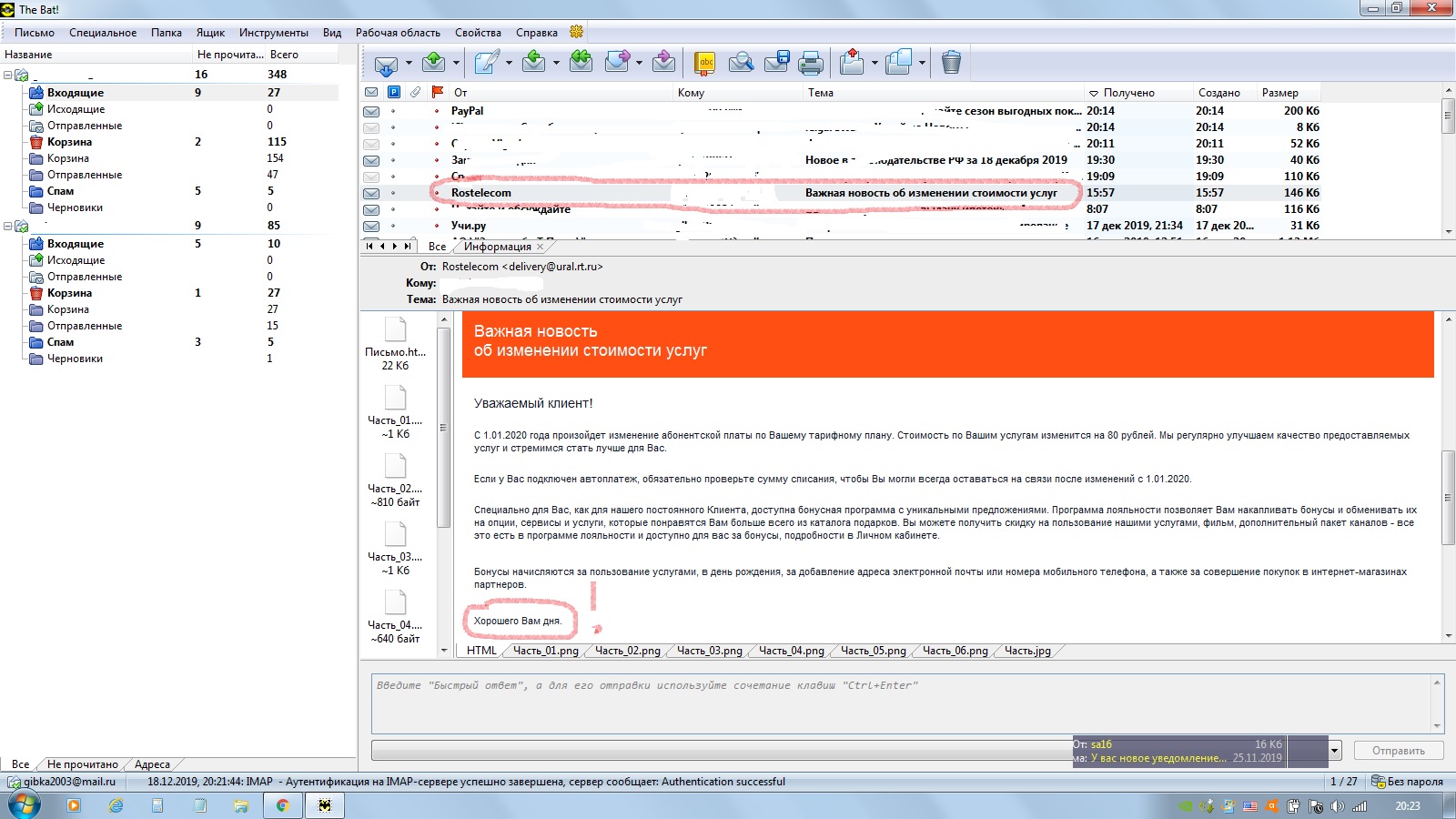Switch to the Адреса tab
1456x819 pixels.
(x=152, y=764)
